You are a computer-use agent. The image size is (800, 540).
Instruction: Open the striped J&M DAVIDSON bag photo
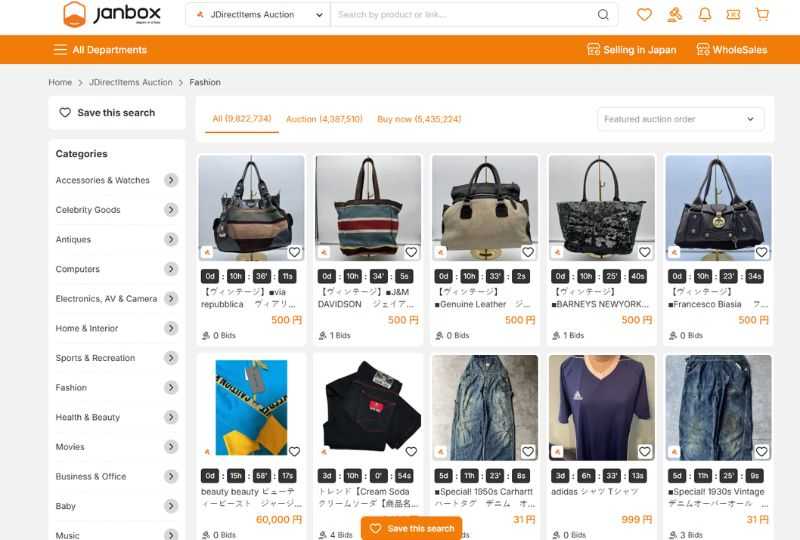point(368,208)
